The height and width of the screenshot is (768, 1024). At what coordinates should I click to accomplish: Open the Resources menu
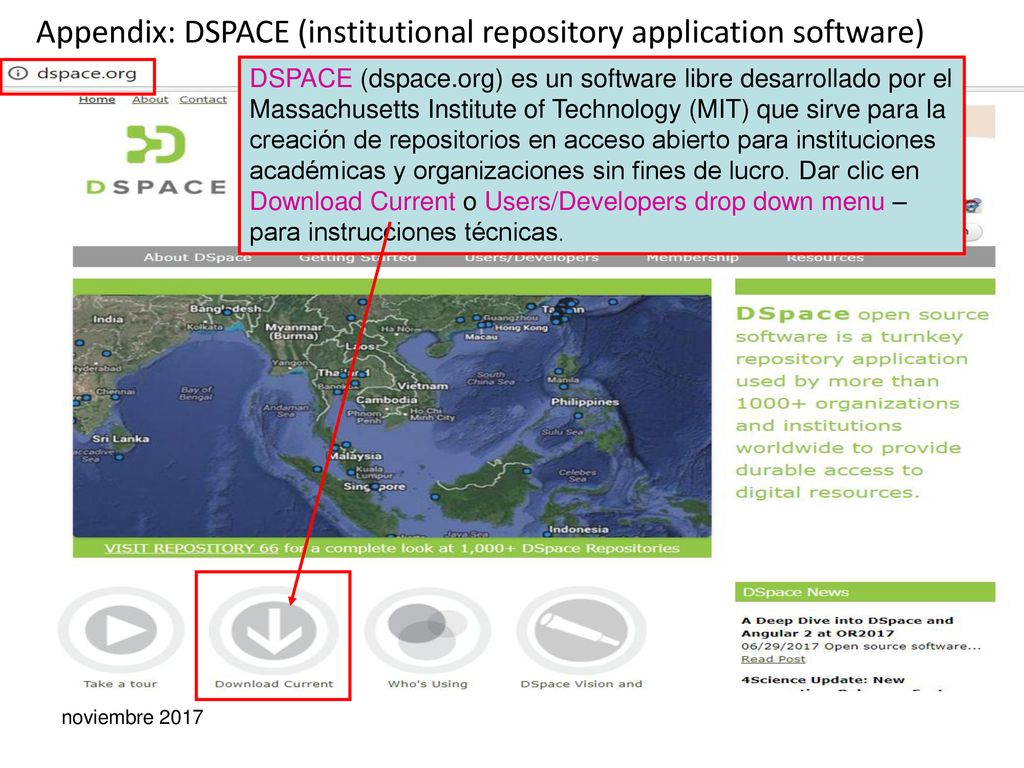[825, 258]
